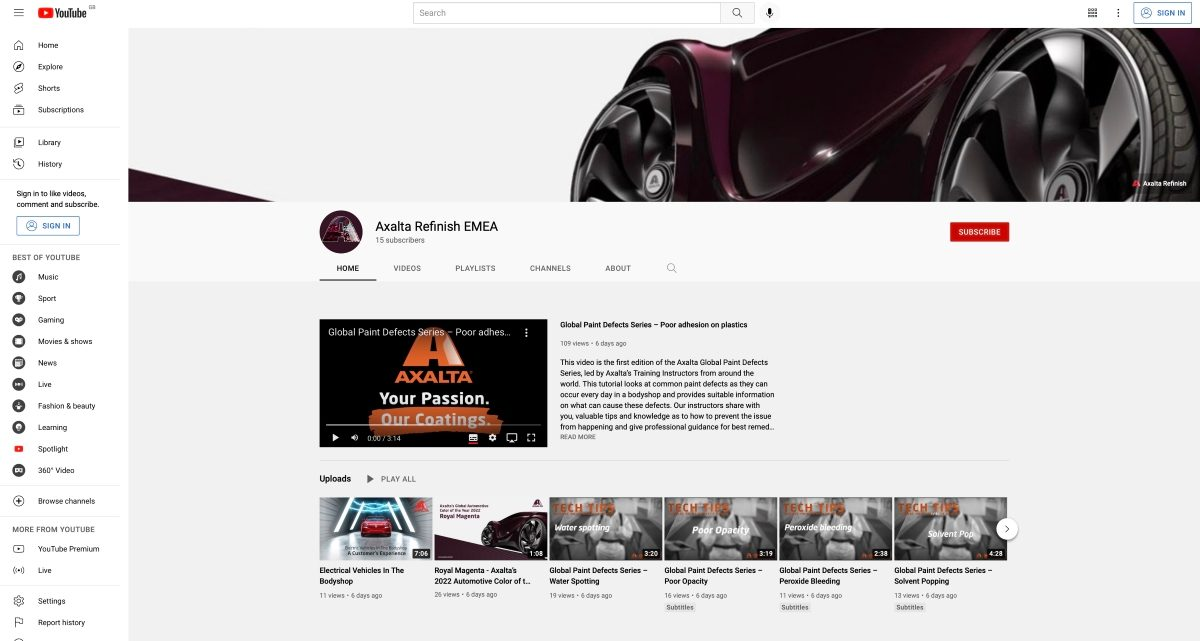Click SIGN IN in sidebar
Screen dimensions: 1200x641
tap(48, 226)
